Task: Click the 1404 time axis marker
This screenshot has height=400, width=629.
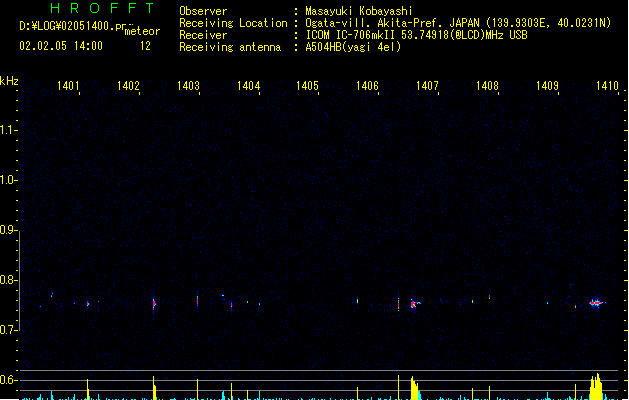Action: coord(248,86)
